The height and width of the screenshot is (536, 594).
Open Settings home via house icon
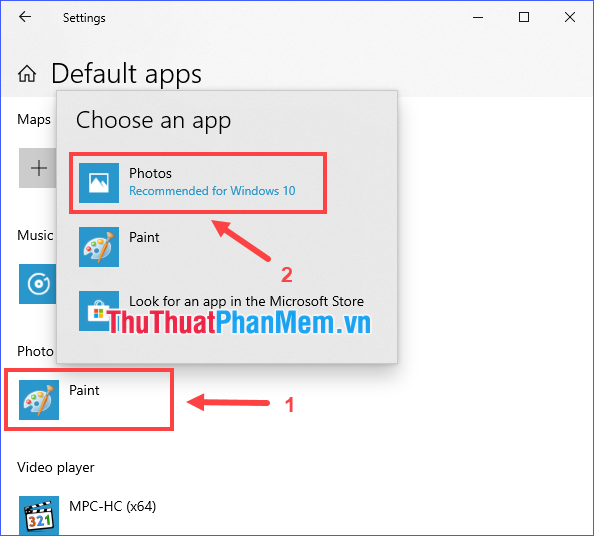click(27, 73)
